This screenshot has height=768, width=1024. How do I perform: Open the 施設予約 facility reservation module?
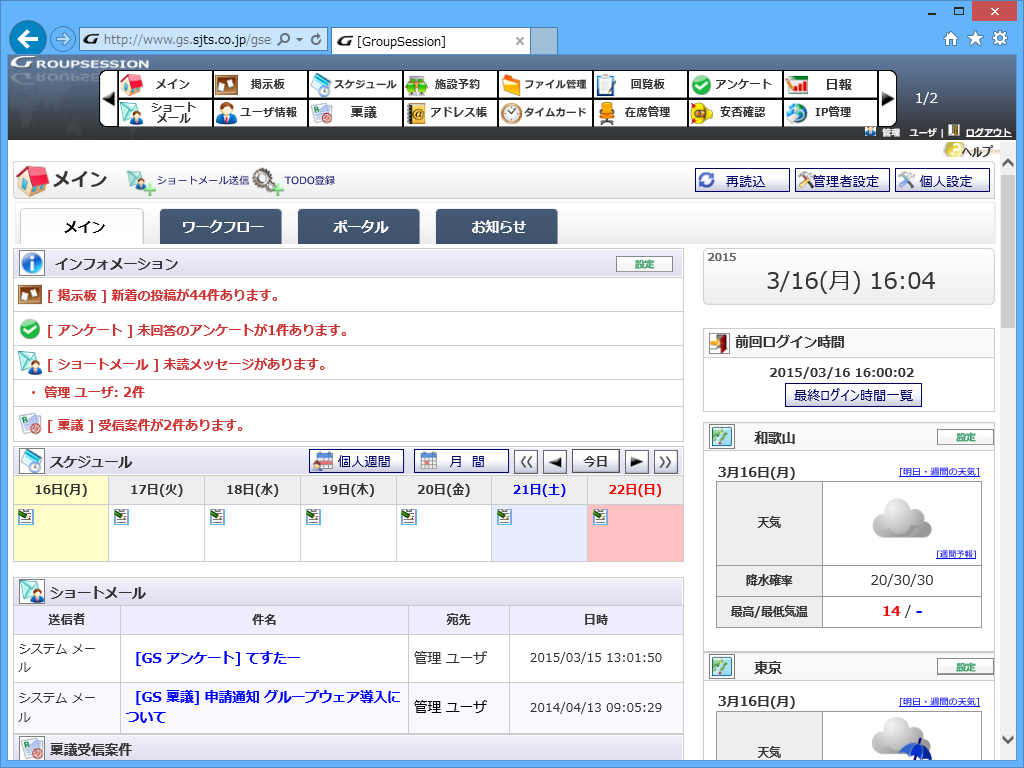[450, 84]
